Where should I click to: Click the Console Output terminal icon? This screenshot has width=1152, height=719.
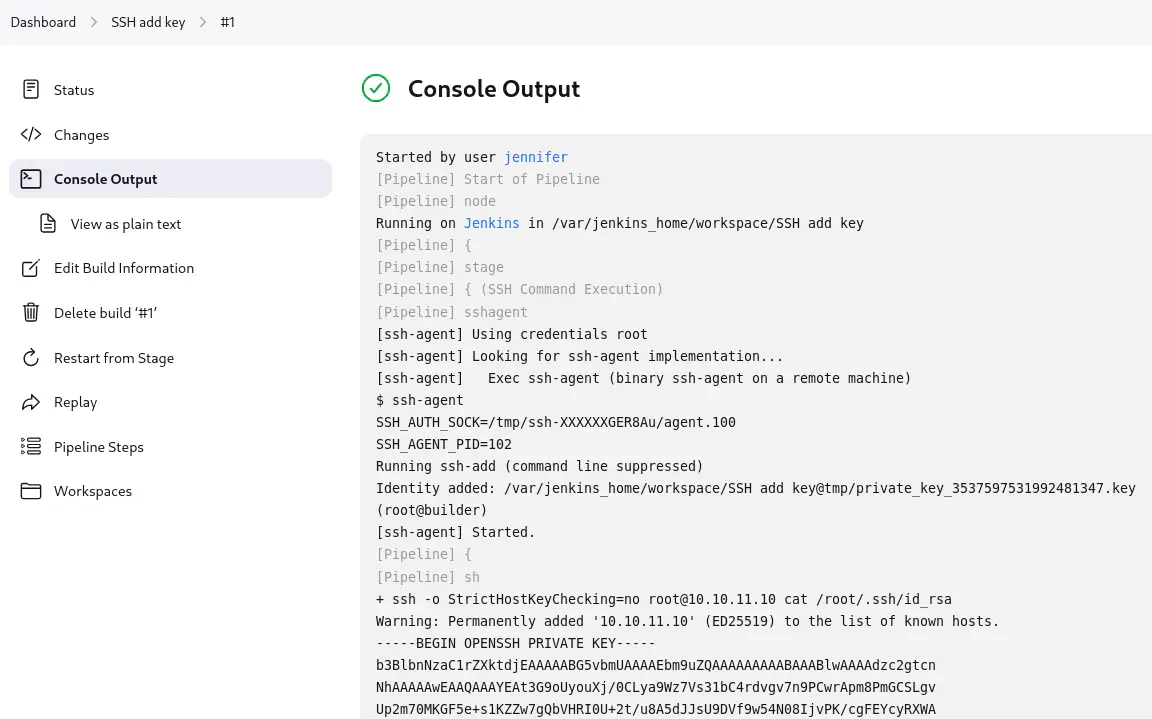[31, 179]
